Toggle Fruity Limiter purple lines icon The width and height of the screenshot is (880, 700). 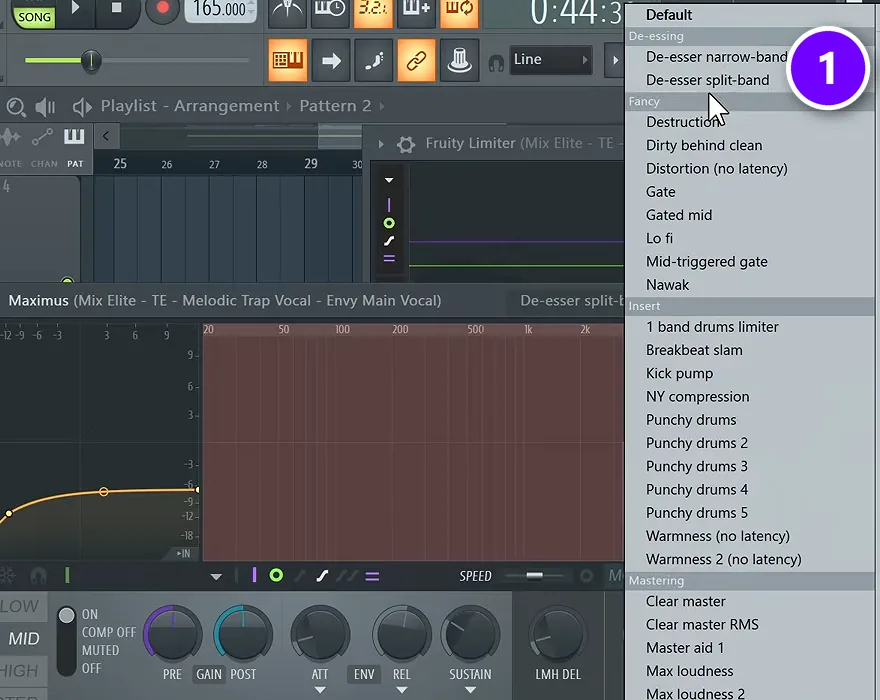coord(389,259)
